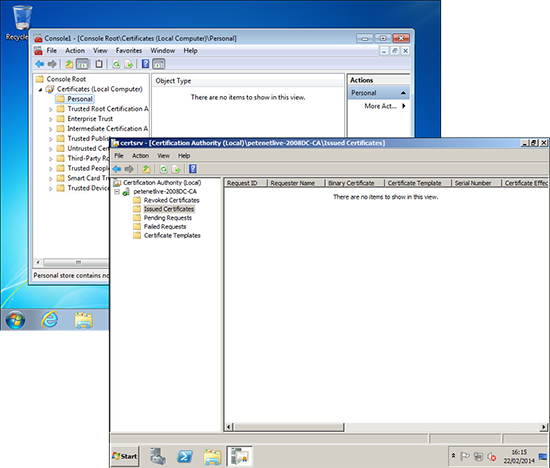Click certsrv horizontal scrollbar right arrow
This screenshot has height=468, width=550.
[x=544, y=427]
